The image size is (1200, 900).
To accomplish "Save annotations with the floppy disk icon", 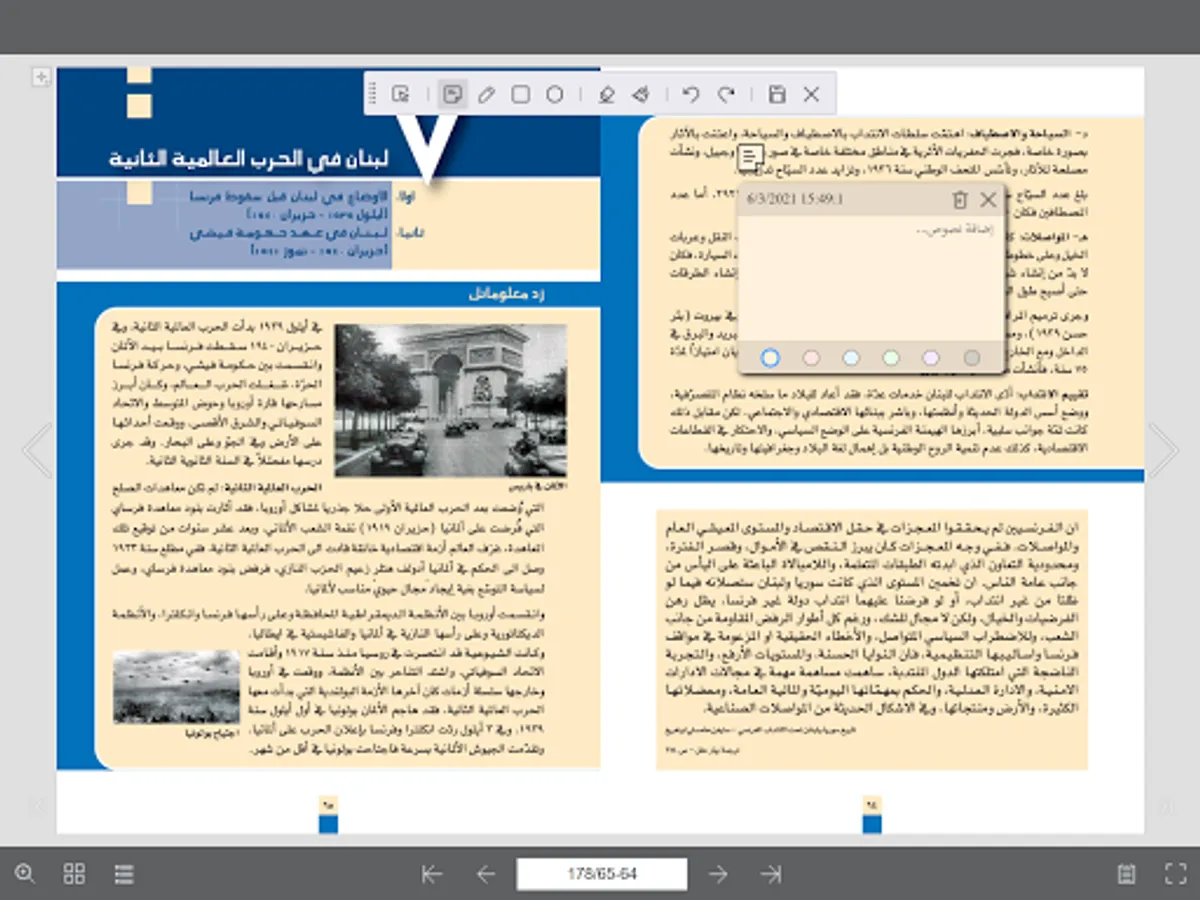I will [777, 95].
